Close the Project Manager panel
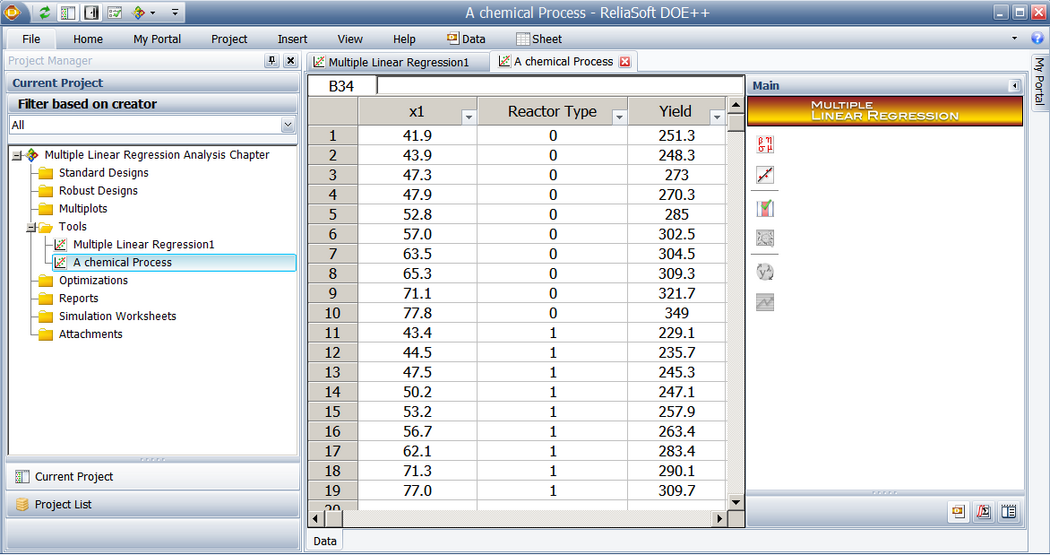The image size is (1050, 555). click(291, 61)
